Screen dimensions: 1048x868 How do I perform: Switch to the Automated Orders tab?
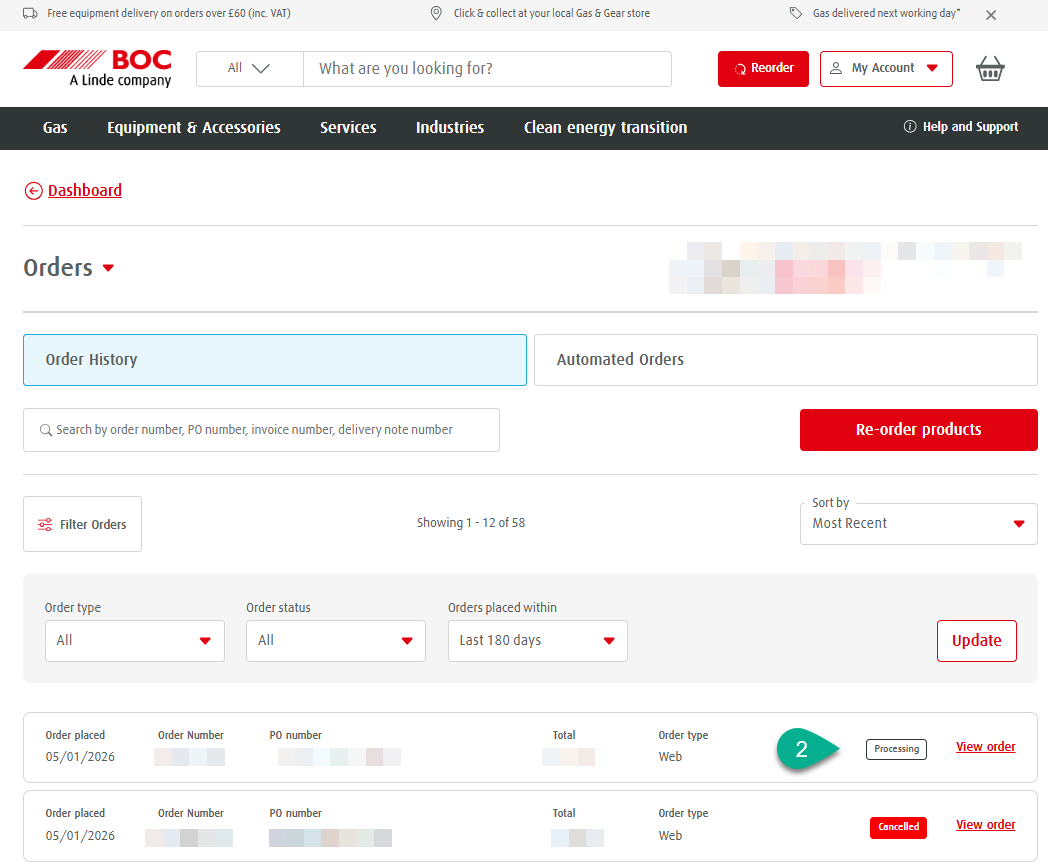click(785, 359)
